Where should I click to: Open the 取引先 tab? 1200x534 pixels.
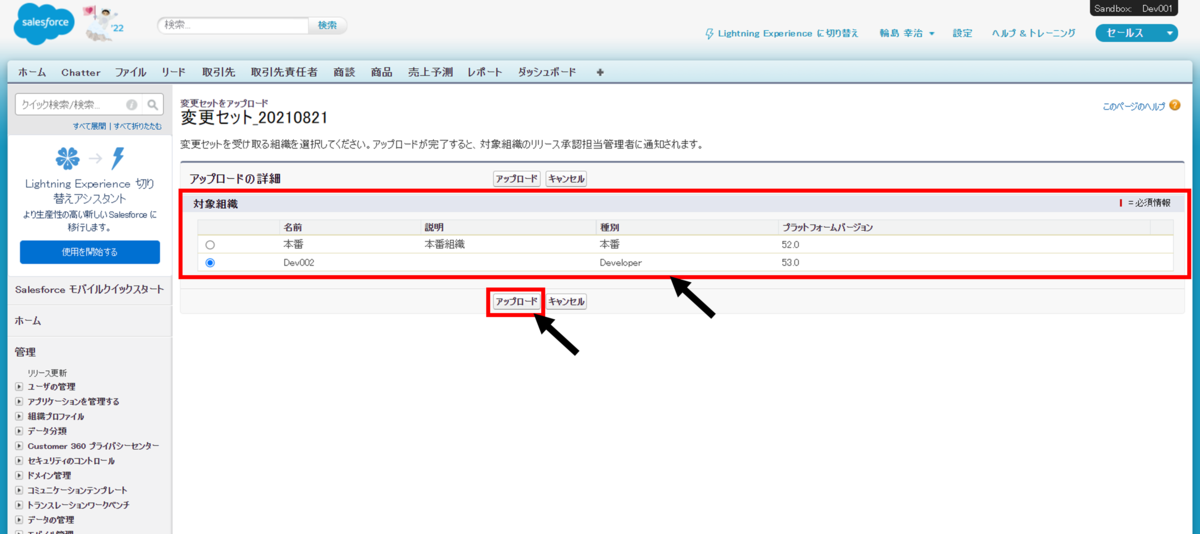point(218,72)
